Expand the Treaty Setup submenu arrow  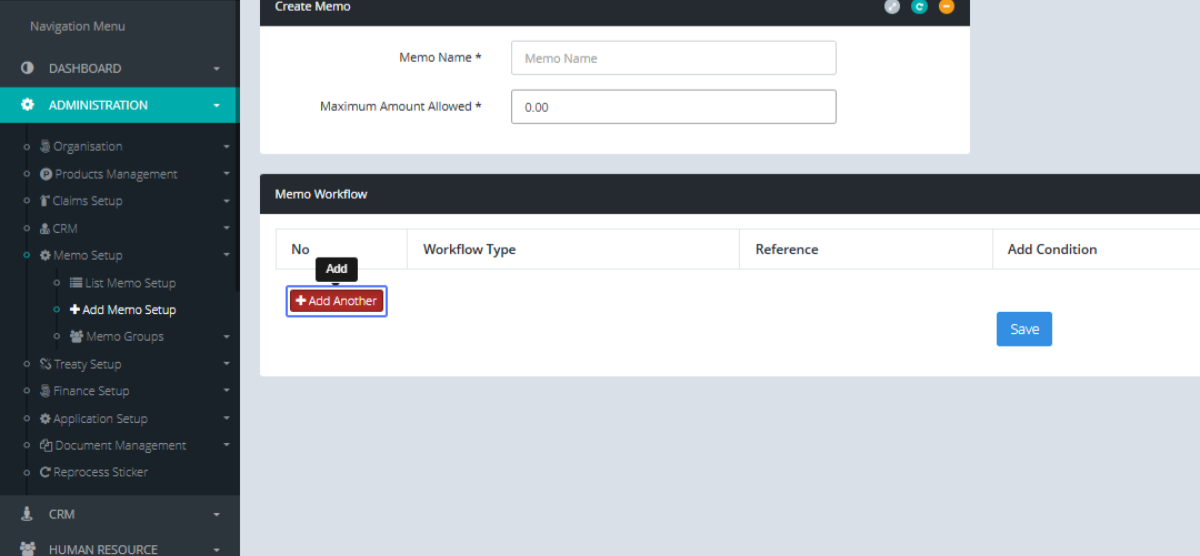pos(226,365)
